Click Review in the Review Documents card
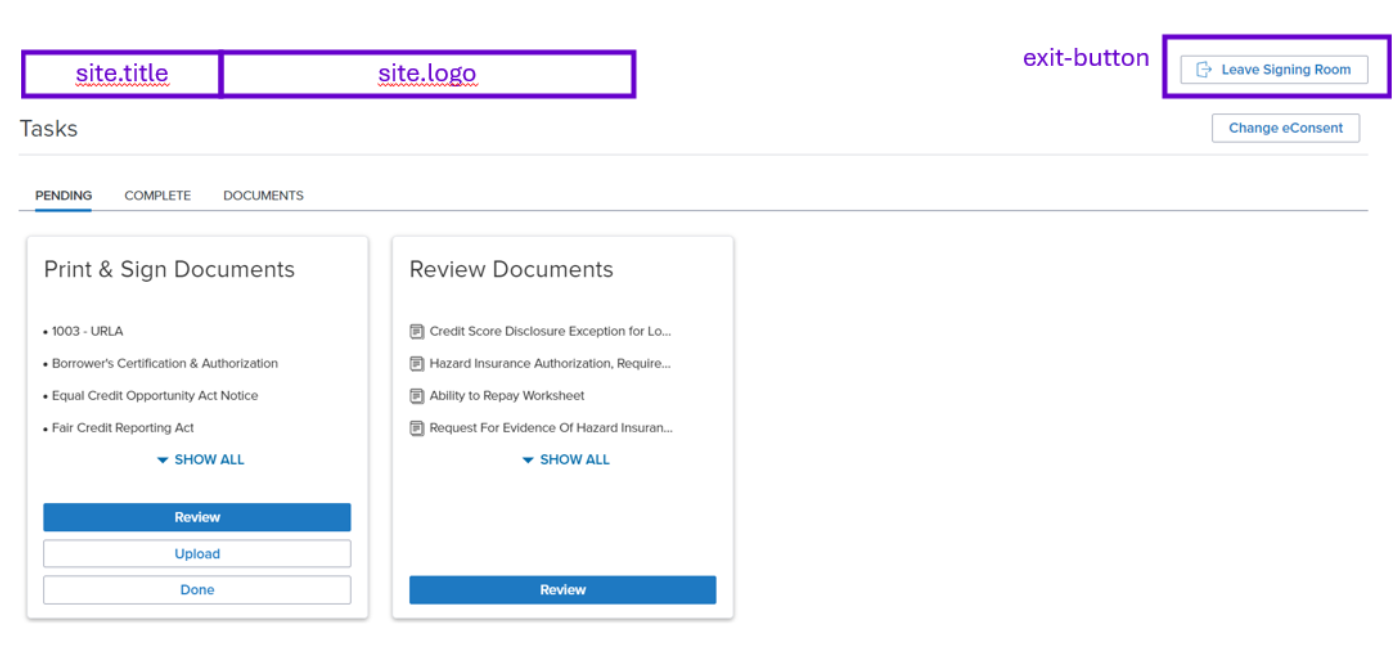This screenshot has height=670, width=1397. (x=562, y=589)
